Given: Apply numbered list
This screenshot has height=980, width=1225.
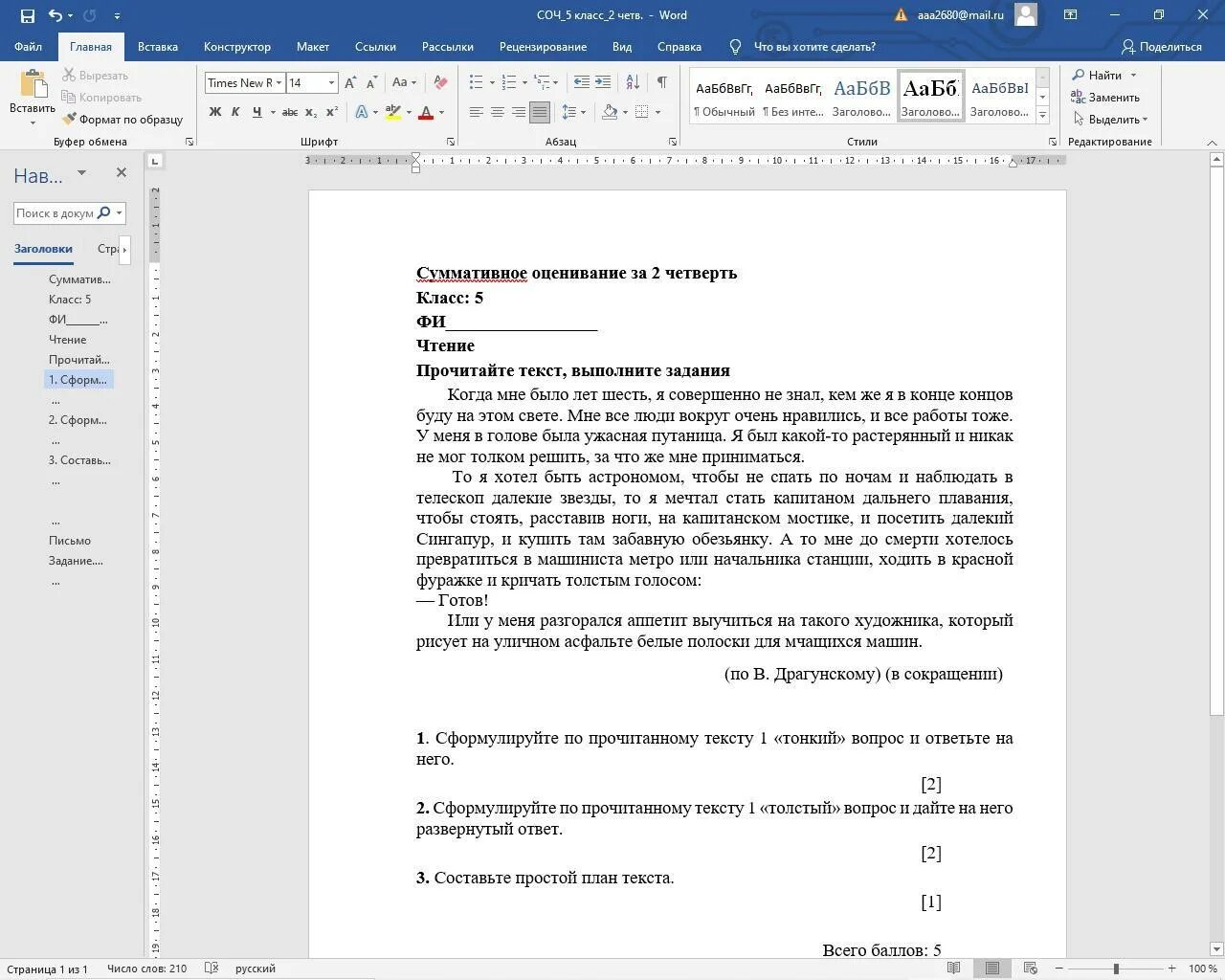Looking at the screenshot, I should 509,82.
